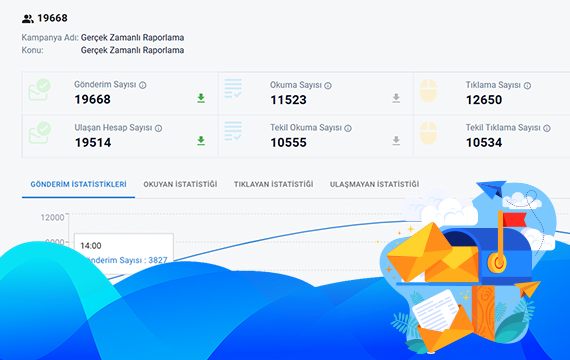Image resolution: width=570 pixels, height=360 pixels.
Task: Download the Tekil Okuma Sayısı list
Action: (x=396, y=141)
